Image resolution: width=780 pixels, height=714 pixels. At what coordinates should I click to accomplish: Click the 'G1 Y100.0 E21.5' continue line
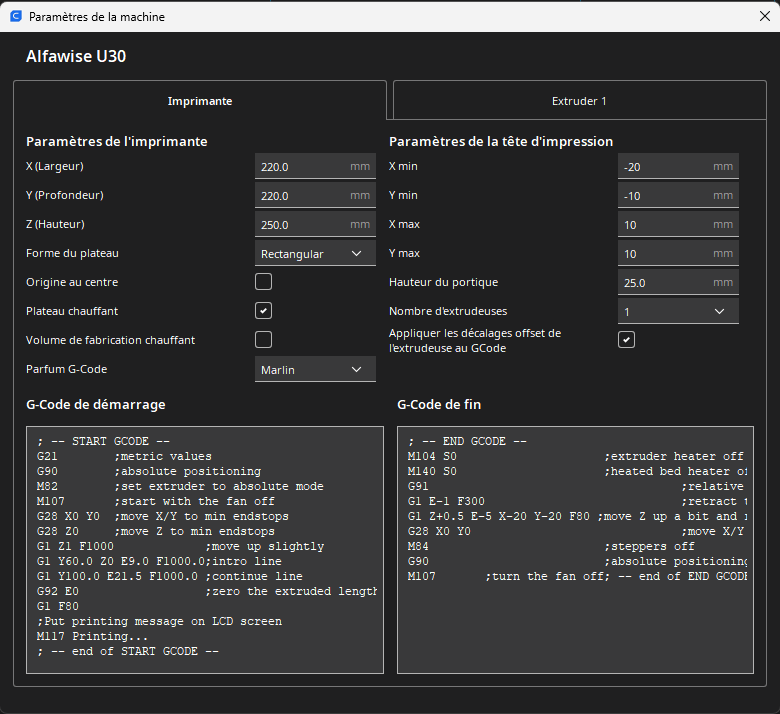point(170,576)
